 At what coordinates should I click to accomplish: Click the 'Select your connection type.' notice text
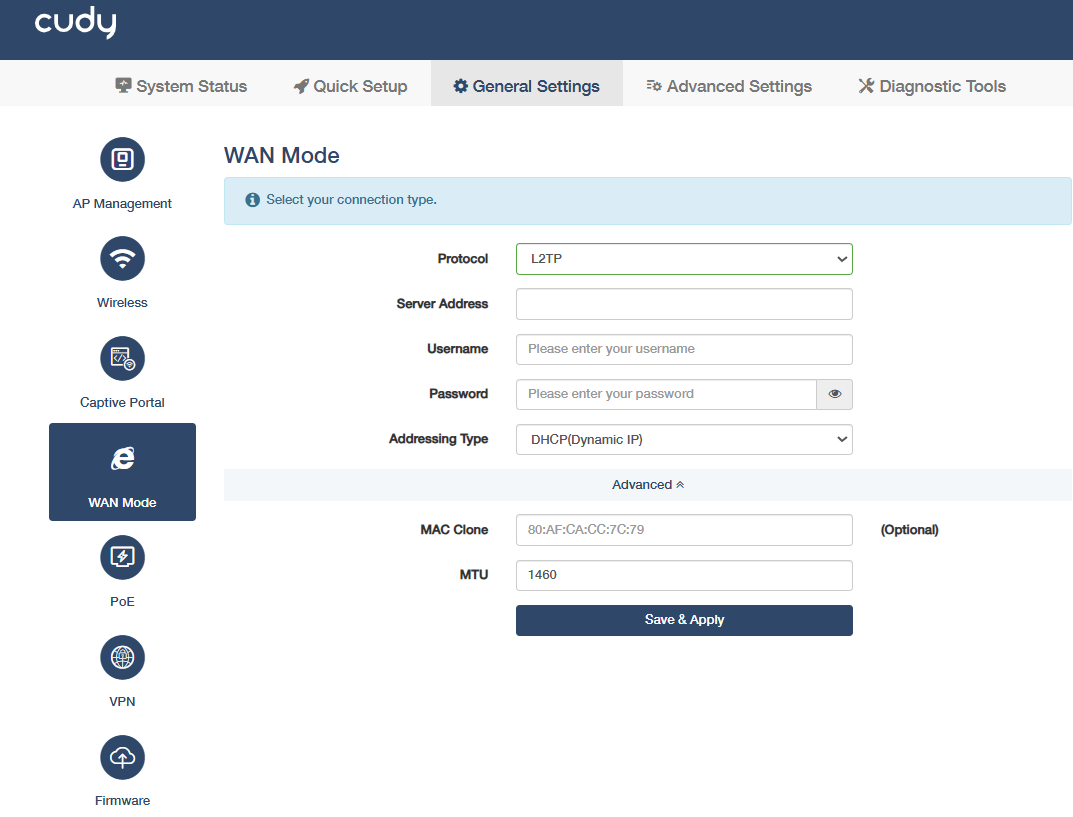(351, 200)
